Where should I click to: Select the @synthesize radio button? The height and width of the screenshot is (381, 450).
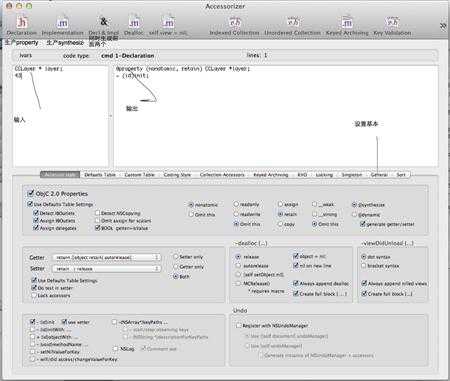(x=354, y=205)
